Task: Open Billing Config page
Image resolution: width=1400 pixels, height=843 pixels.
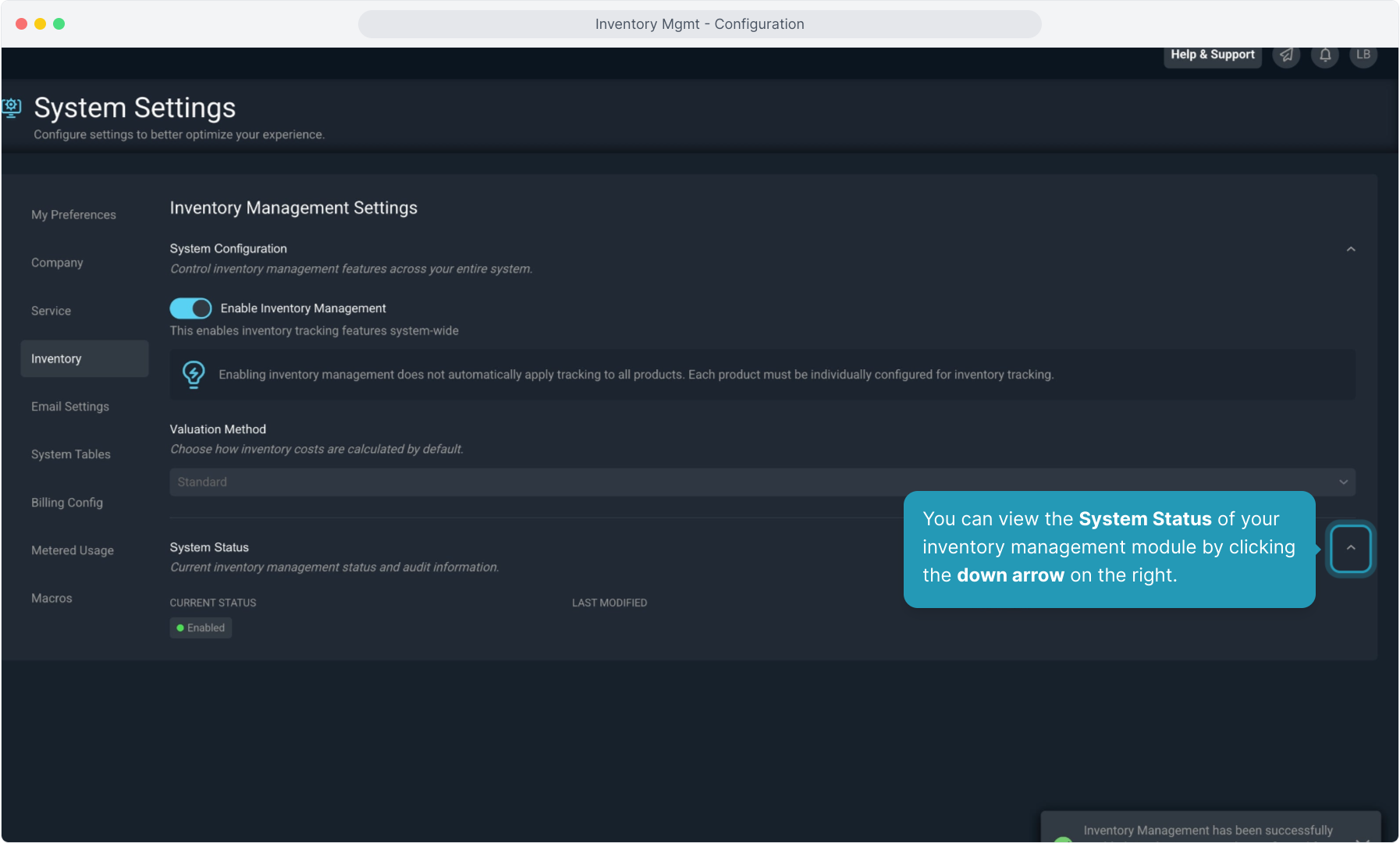Action: click(x=67, y=503)
